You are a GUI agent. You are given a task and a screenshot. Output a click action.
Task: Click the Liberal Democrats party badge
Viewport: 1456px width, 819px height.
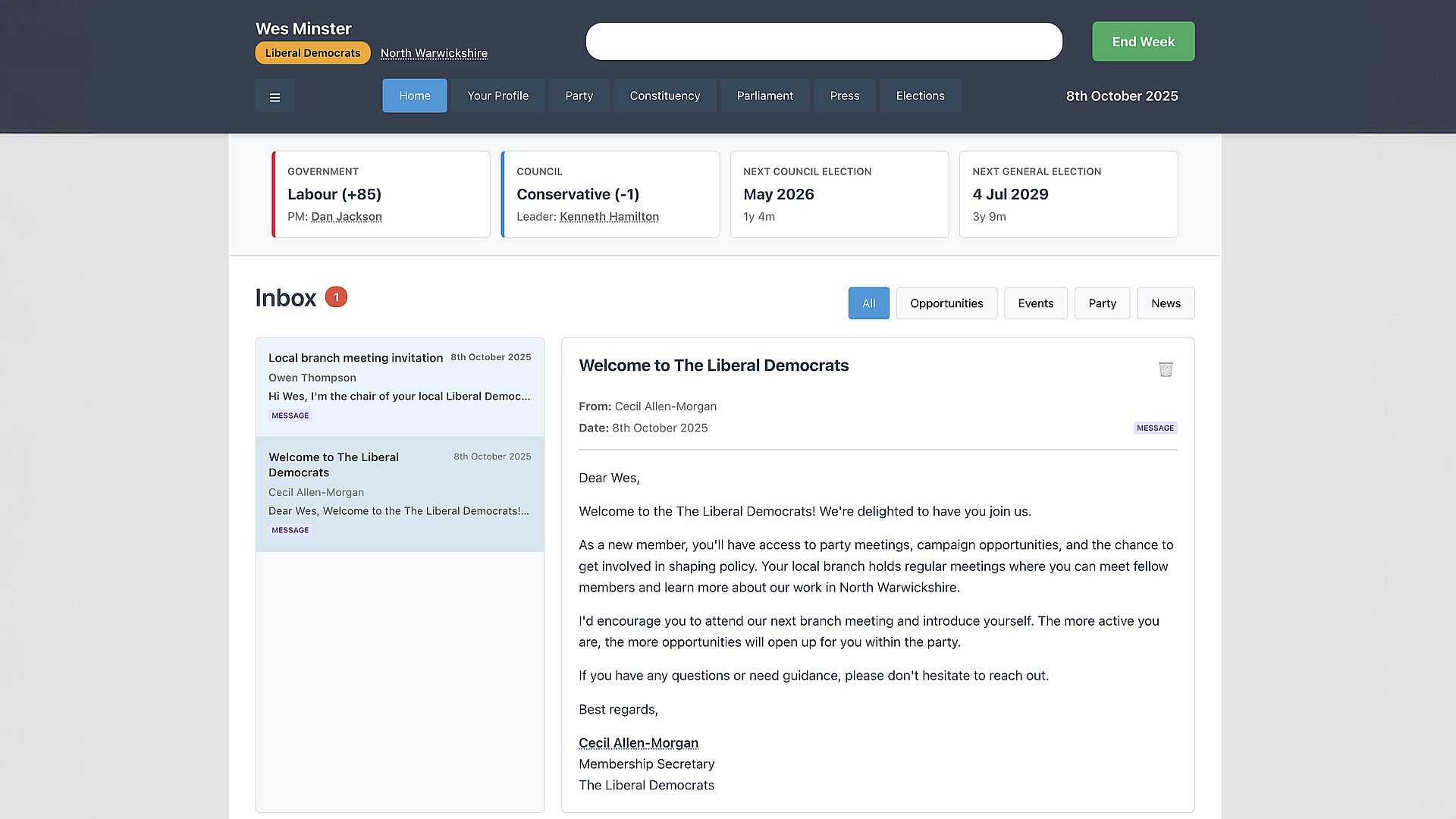[312, 53]
